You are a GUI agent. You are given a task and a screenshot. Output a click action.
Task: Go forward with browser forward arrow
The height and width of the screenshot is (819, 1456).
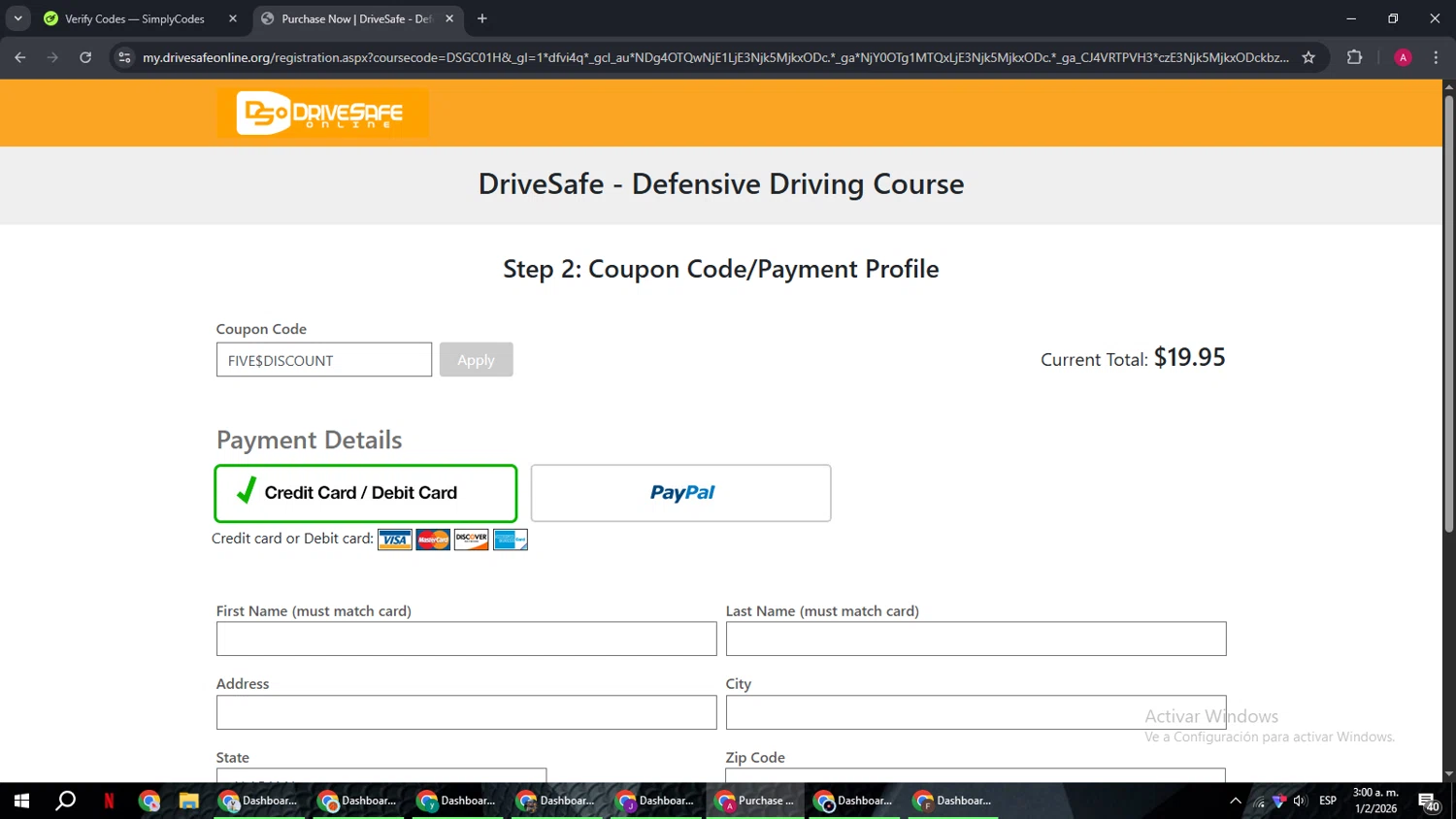(52, 57)
